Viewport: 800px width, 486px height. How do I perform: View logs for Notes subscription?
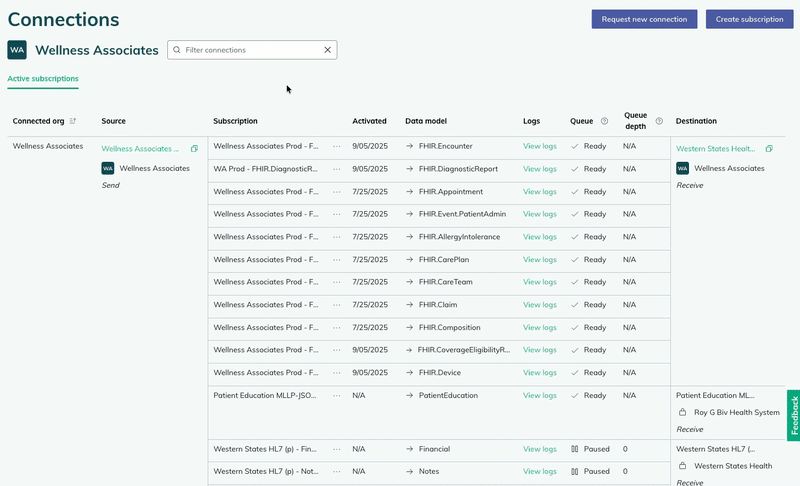click(539, 472)
